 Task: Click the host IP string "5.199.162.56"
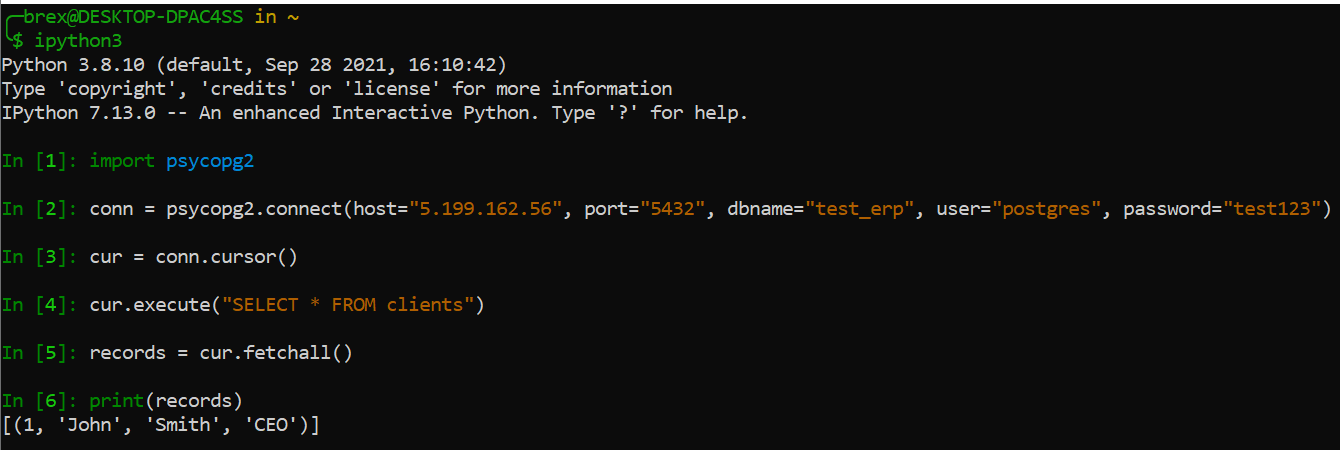tap(475, 209)
